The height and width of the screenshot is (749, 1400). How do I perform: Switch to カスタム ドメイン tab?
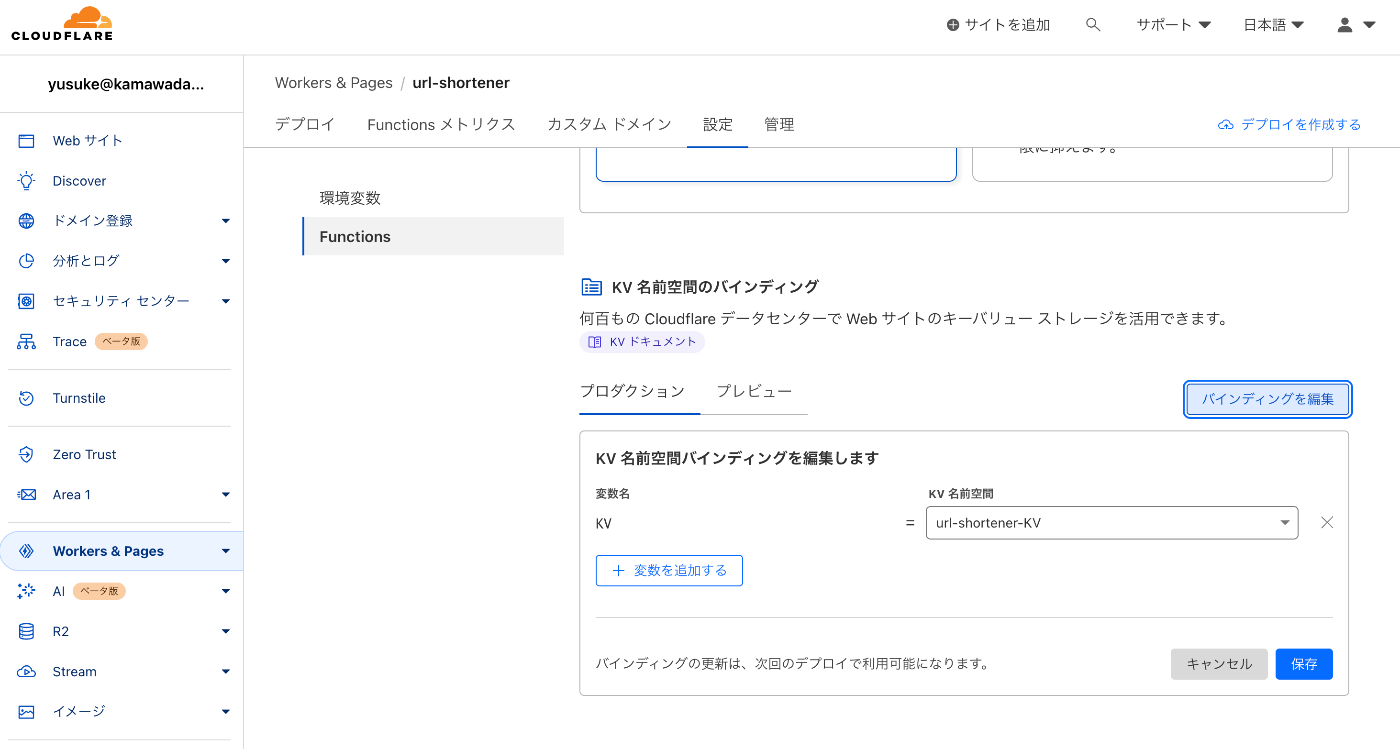pos(609,124)
